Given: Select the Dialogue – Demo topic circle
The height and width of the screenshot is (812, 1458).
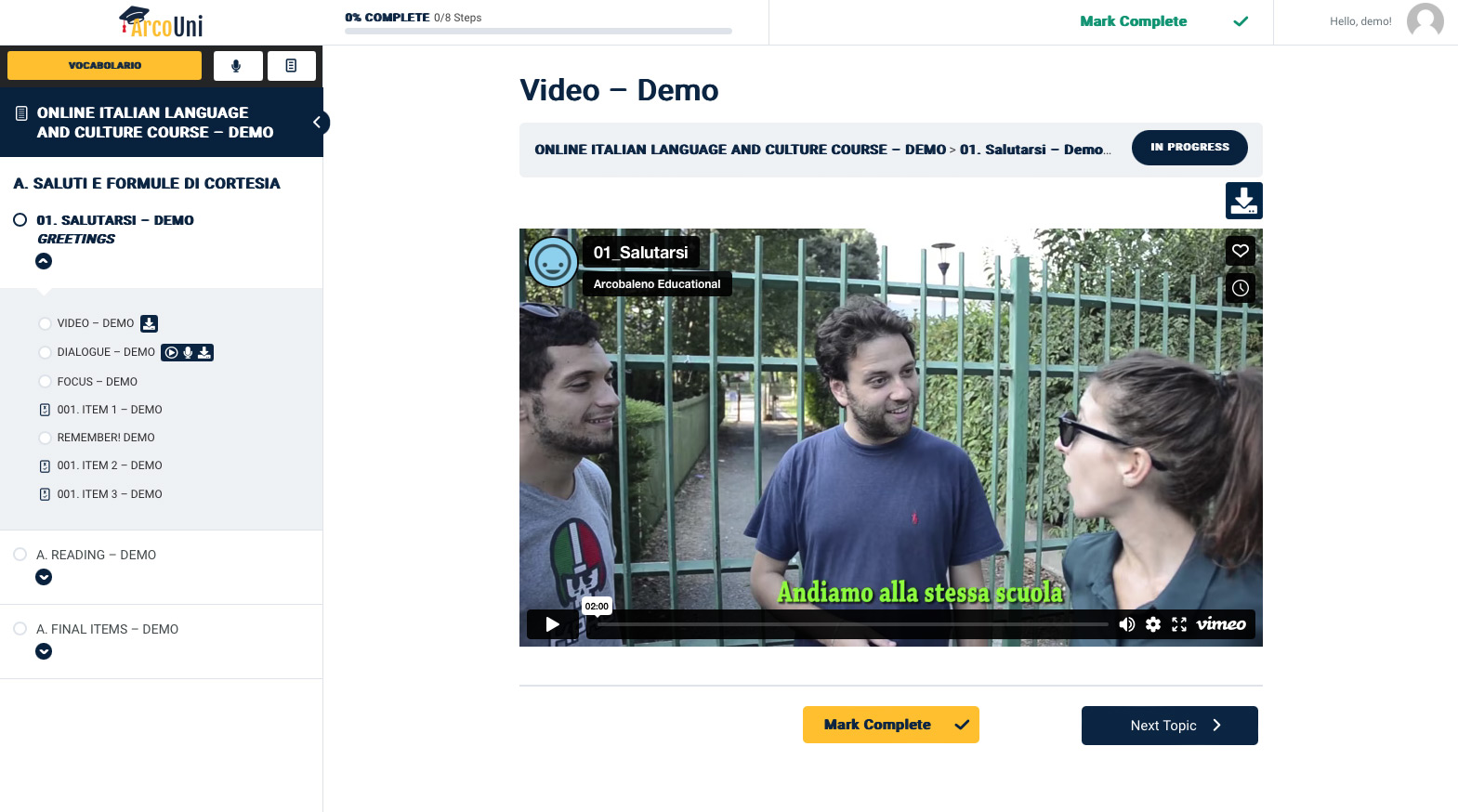Looking at the screenshot, I should pyautogui.click(x=45, y=352).
